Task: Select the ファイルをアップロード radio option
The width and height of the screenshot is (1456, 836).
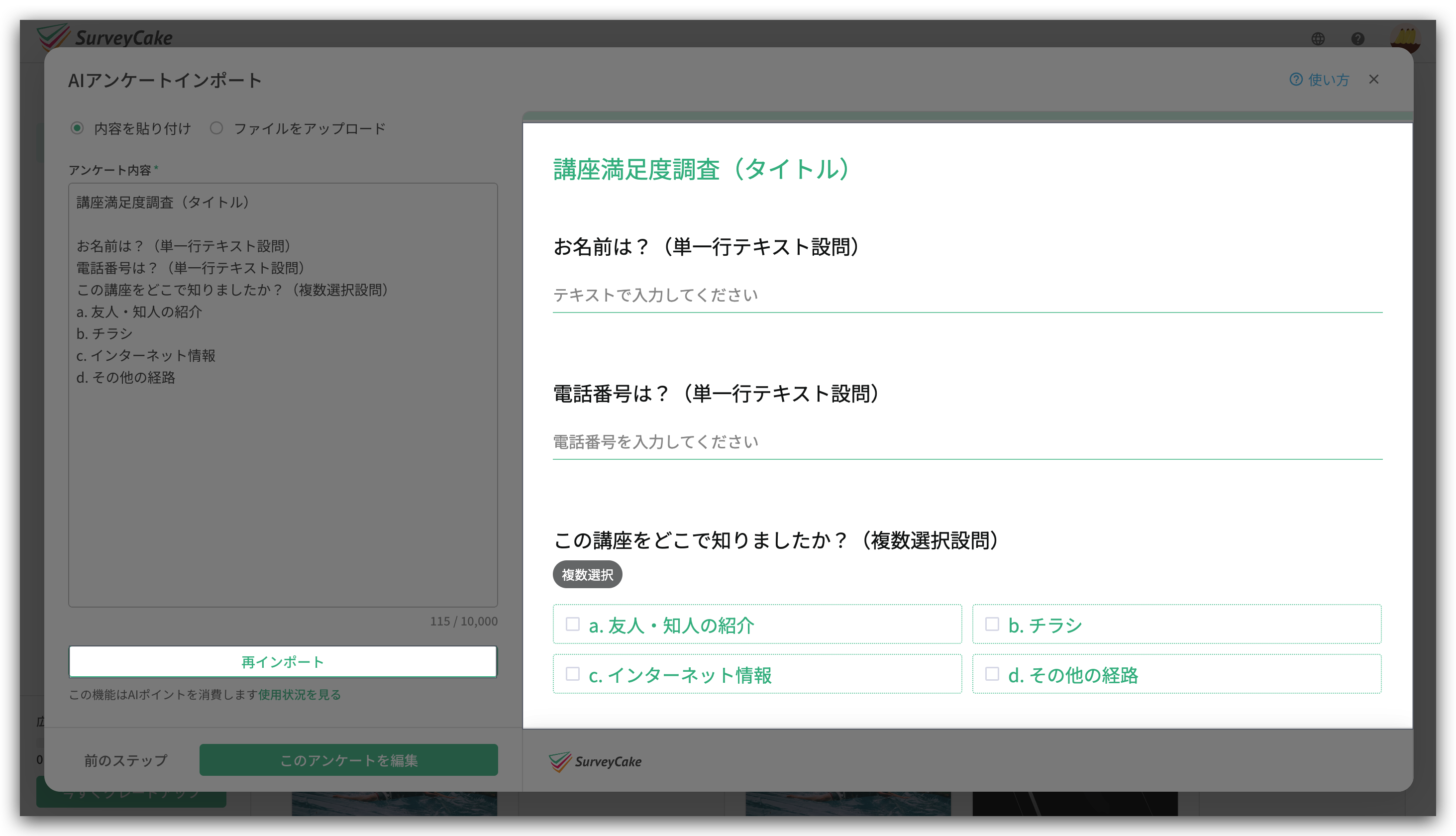Action: [216, 128]
